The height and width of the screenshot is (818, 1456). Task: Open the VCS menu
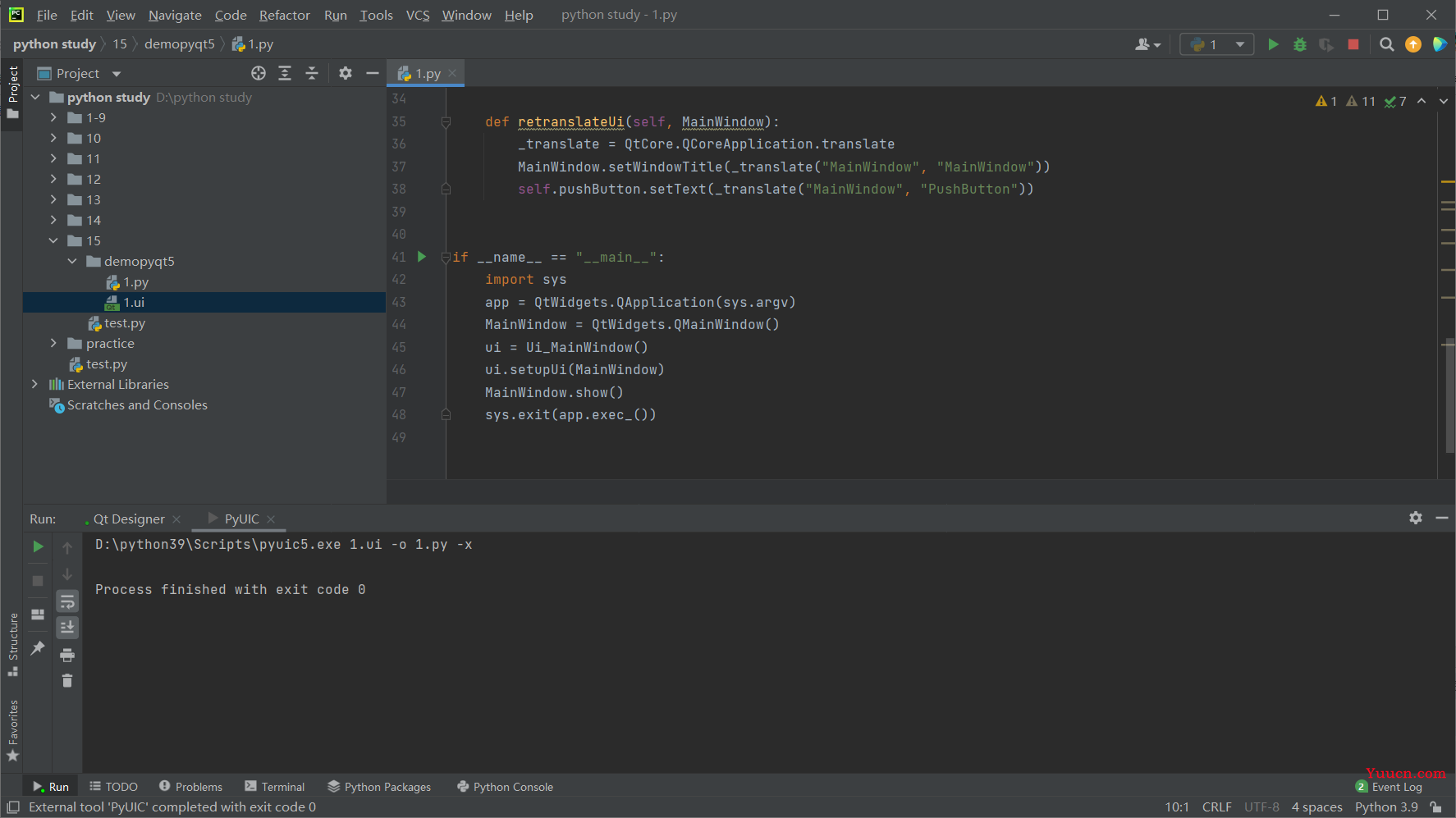(418, 15)
